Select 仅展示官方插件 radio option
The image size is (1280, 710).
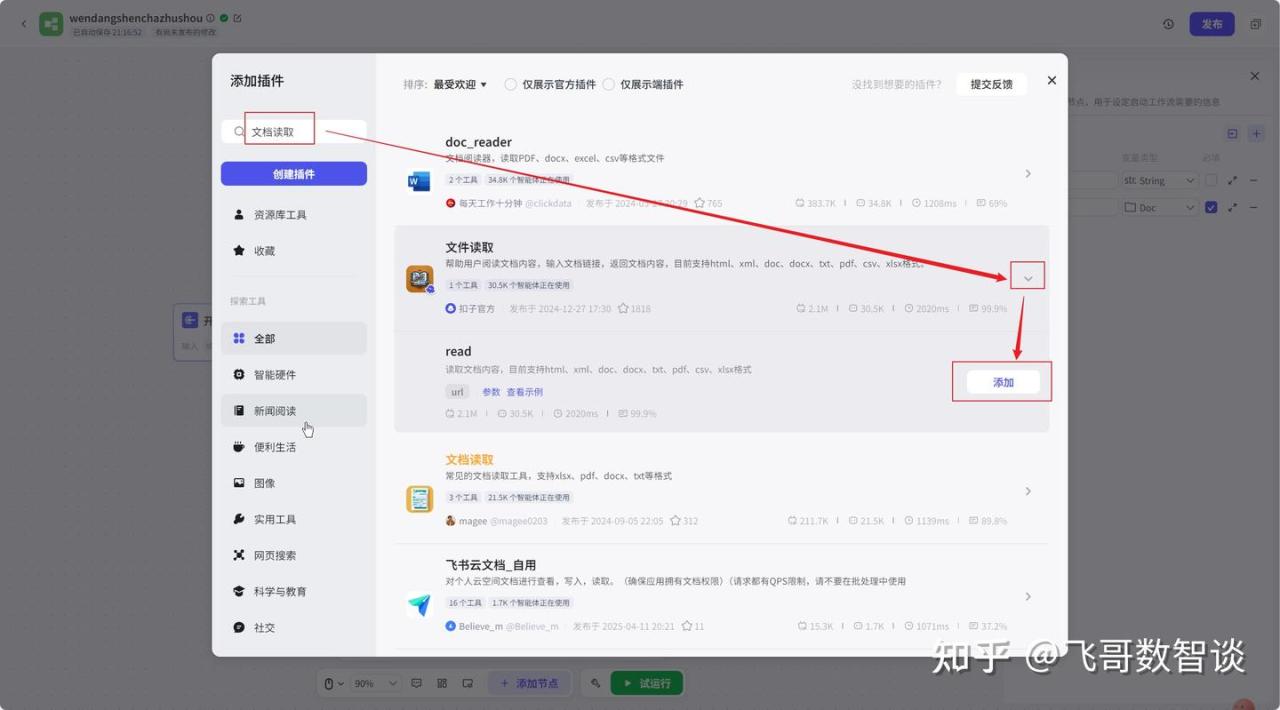click(511, 85)
